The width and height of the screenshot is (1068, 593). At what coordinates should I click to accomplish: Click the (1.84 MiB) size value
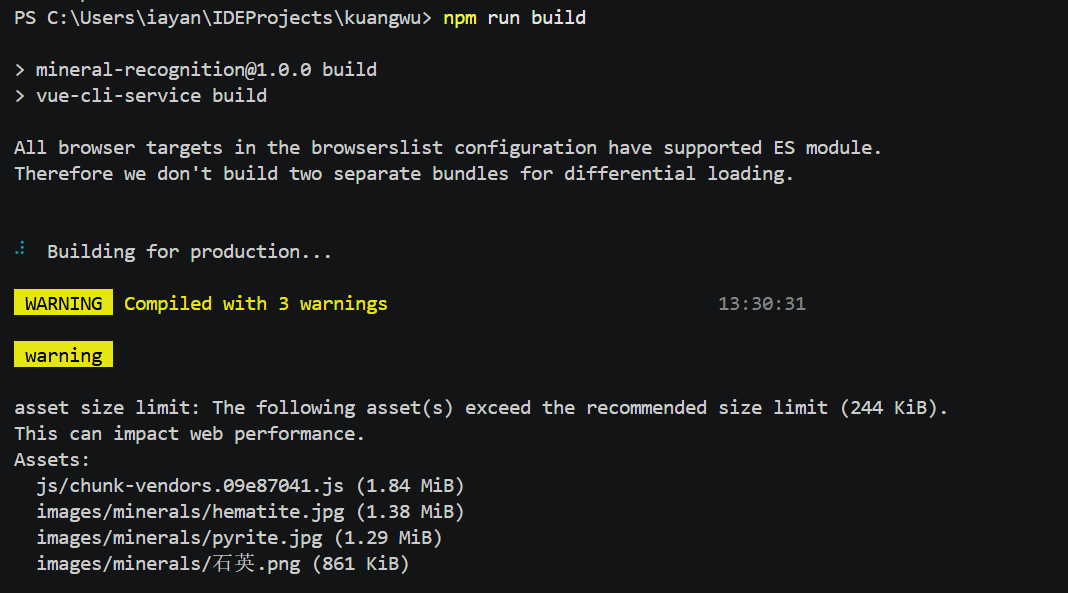[410, 485]
